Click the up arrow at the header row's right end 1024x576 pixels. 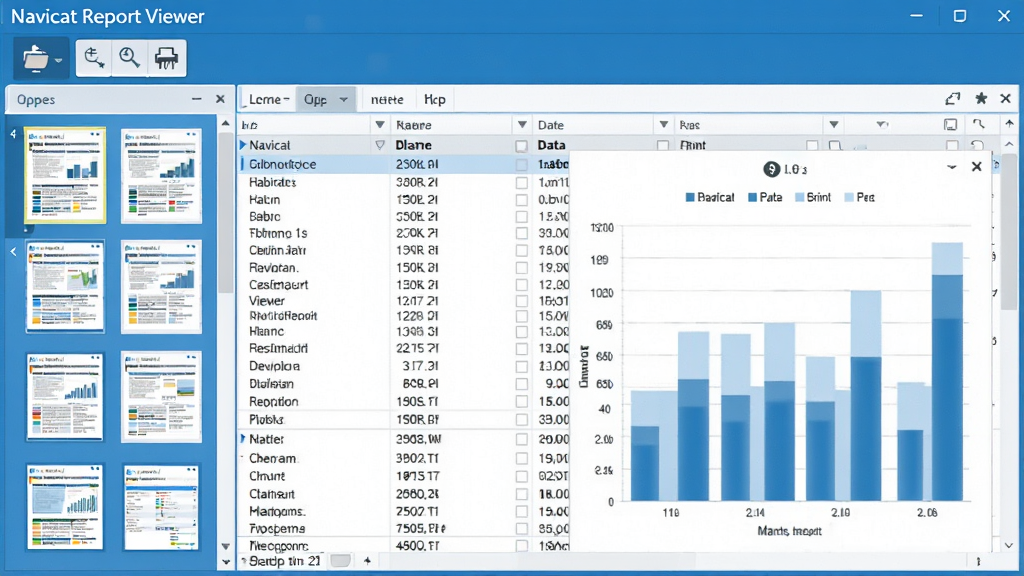point(1010,123)
